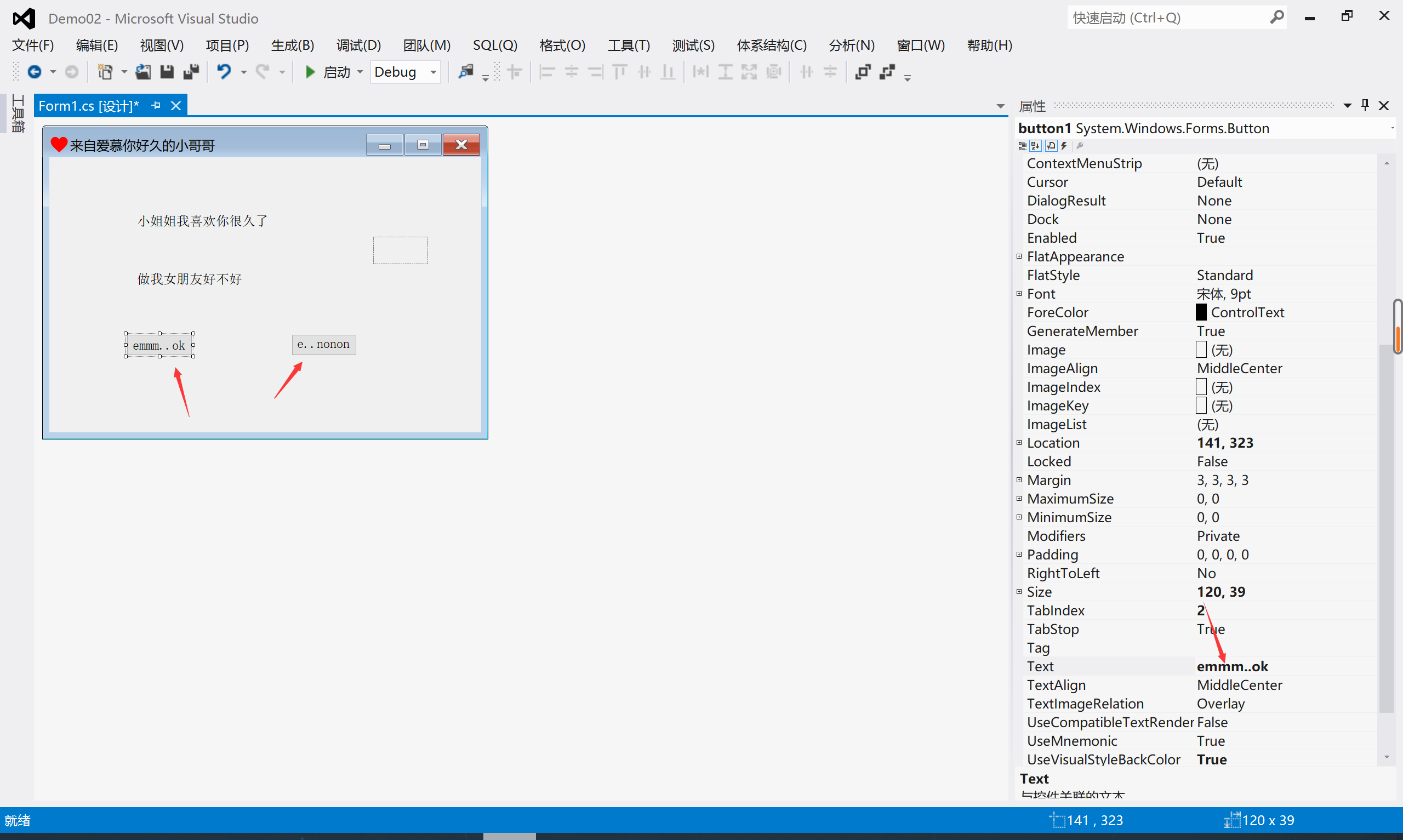Save the current file with Save icon
This screenshot has height=840, width=1403.
pos(167,72)
